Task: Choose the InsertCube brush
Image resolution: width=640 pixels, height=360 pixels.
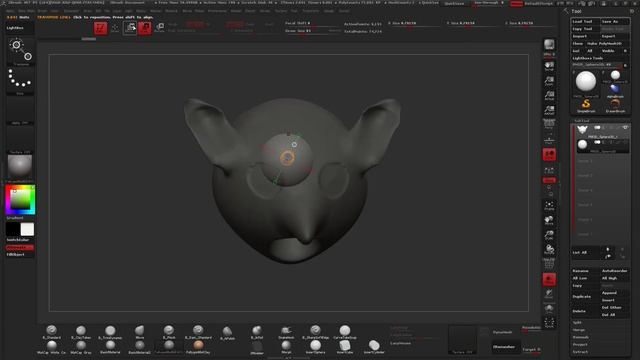Action: 345,347
